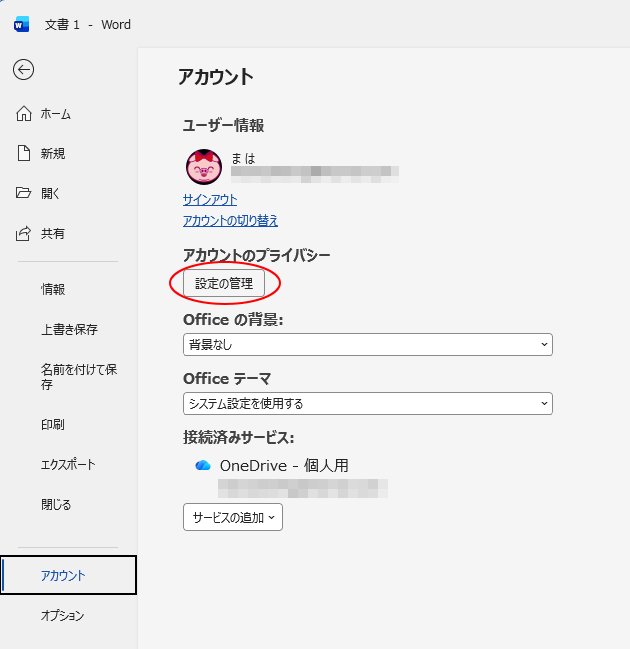630x649 pixels.
Task: Click the 接続済みサービス: heading
Action: tap(239, 437)
